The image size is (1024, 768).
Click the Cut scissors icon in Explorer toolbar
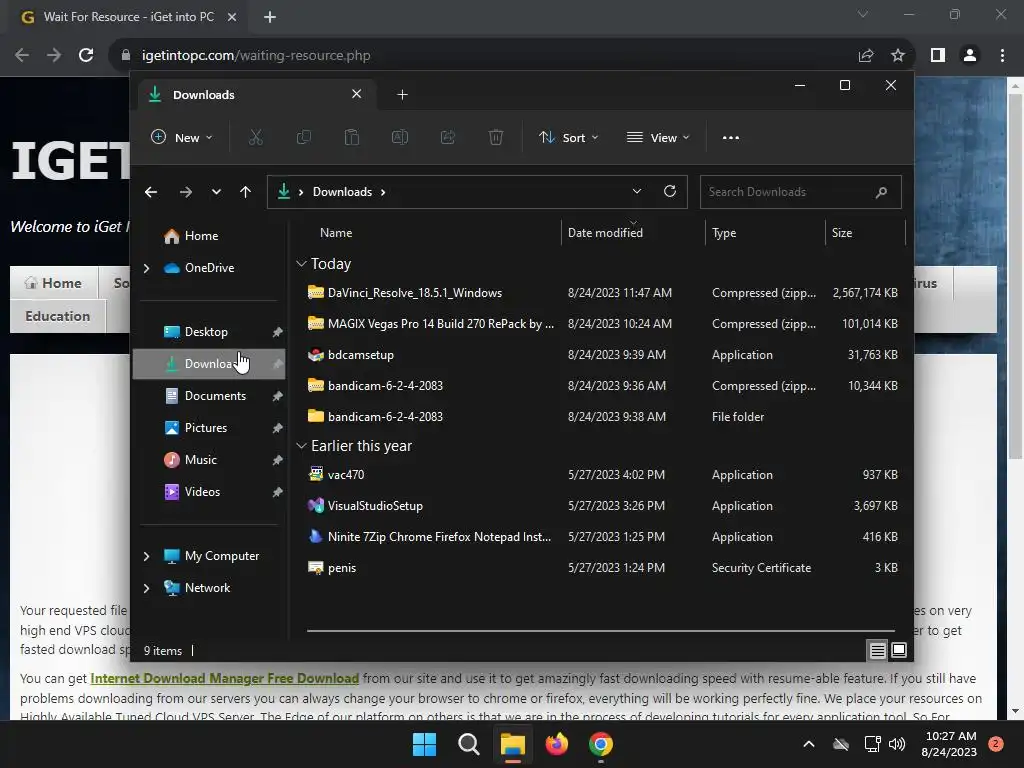[255, 137]
